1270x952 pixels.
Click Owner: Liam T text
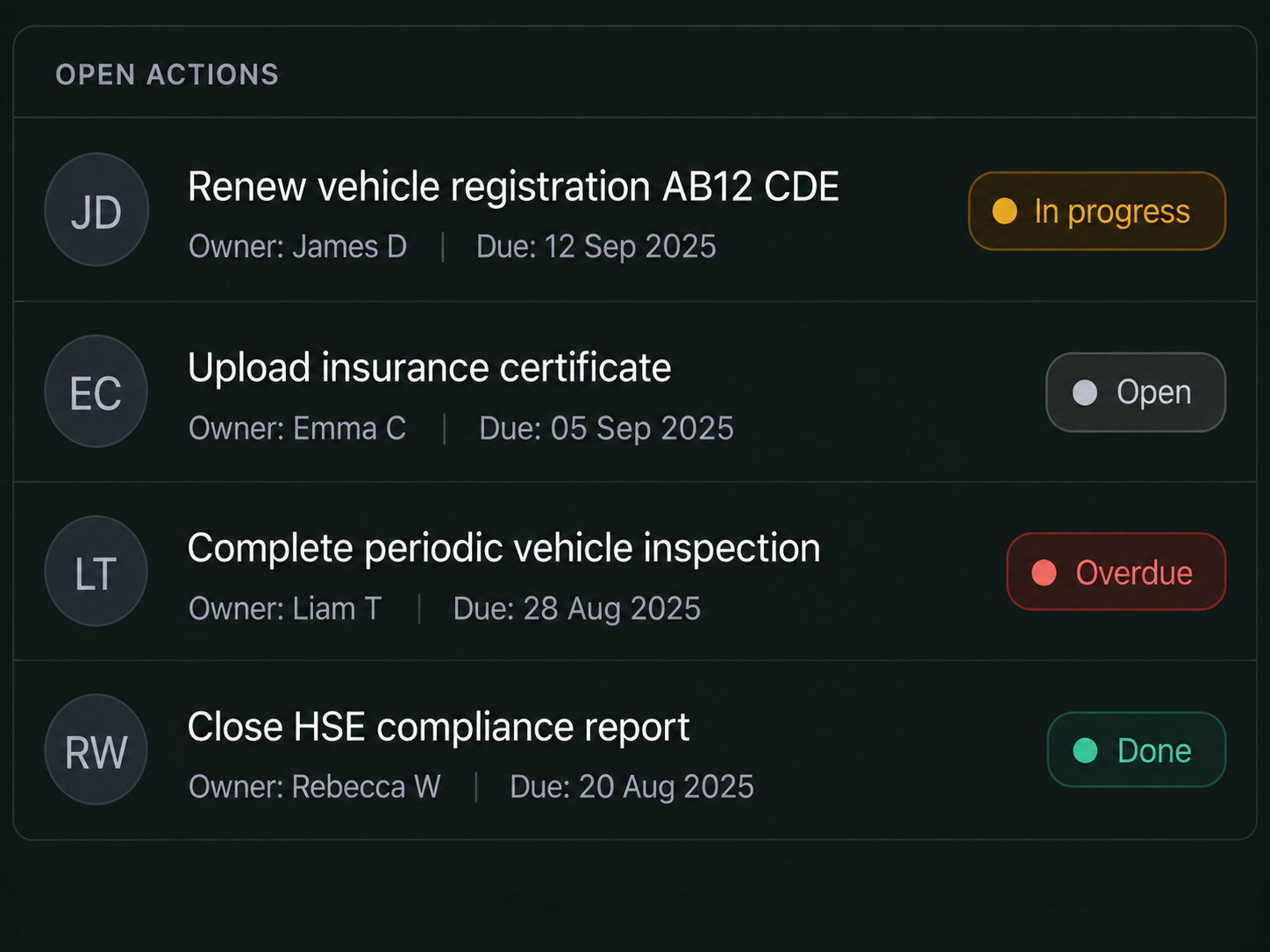[285, 608]
